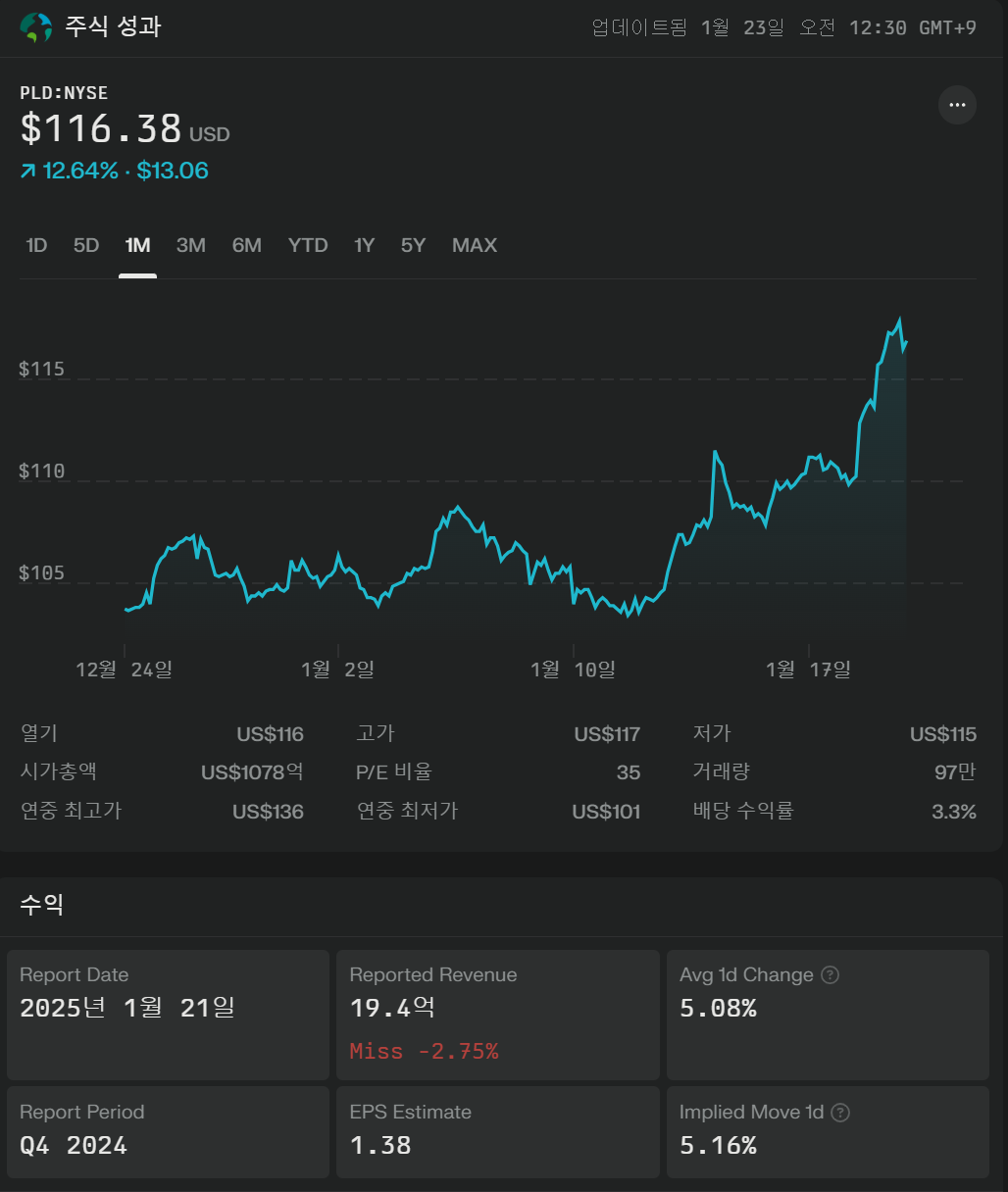Open the Report Date card
The height and width of the screenshot is (1192, 1008).
(x=168, y=1015)
